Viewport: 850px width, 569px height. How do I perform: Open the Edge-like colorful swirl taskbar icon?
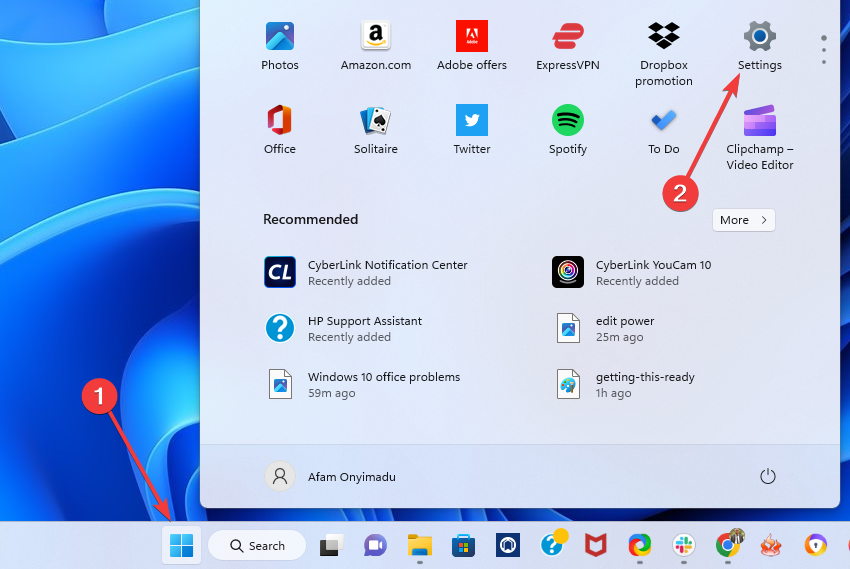(x=640, y=545)
